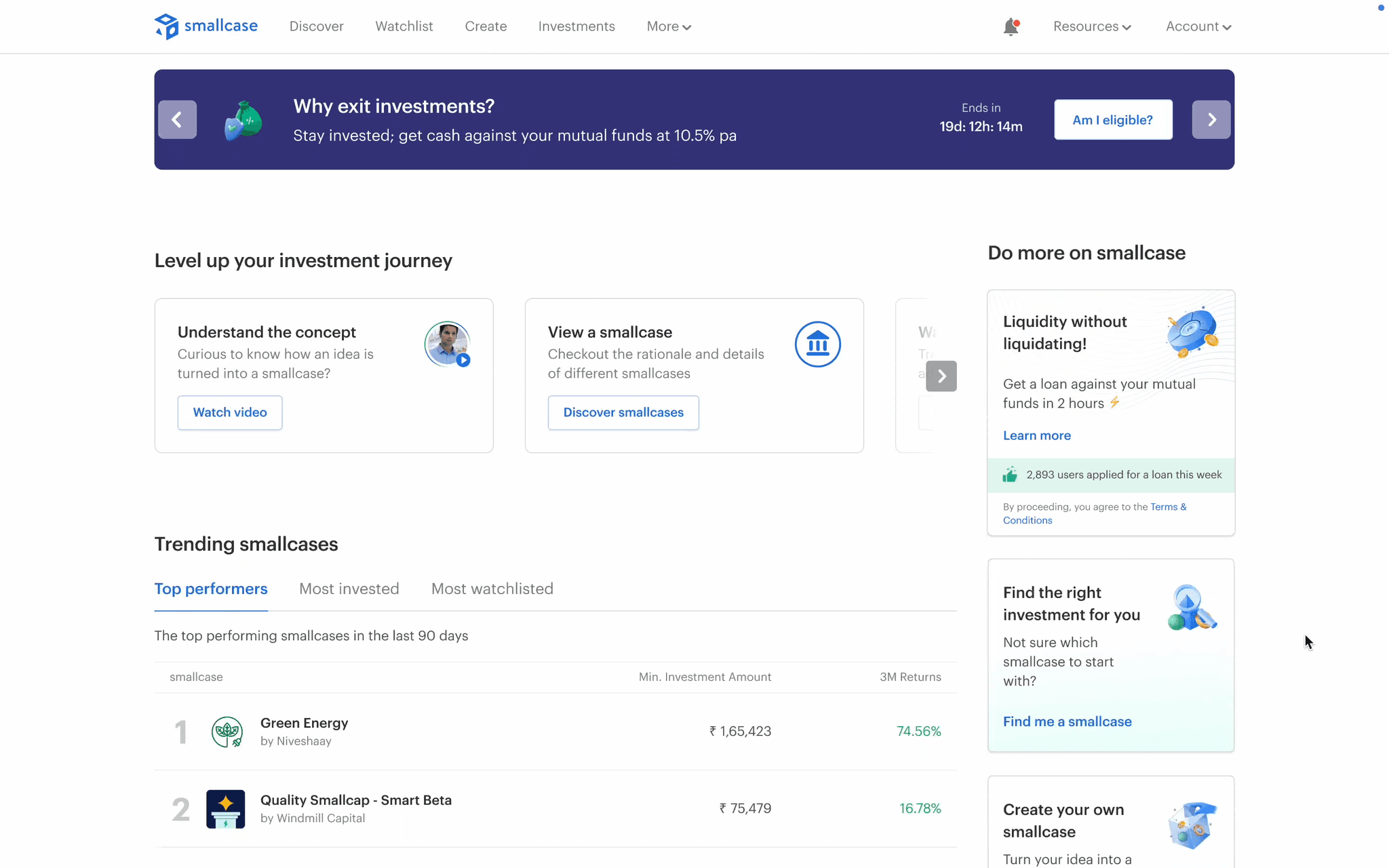
Task: Click 'by Windmill Capital' text
Action: click(313, 818)
